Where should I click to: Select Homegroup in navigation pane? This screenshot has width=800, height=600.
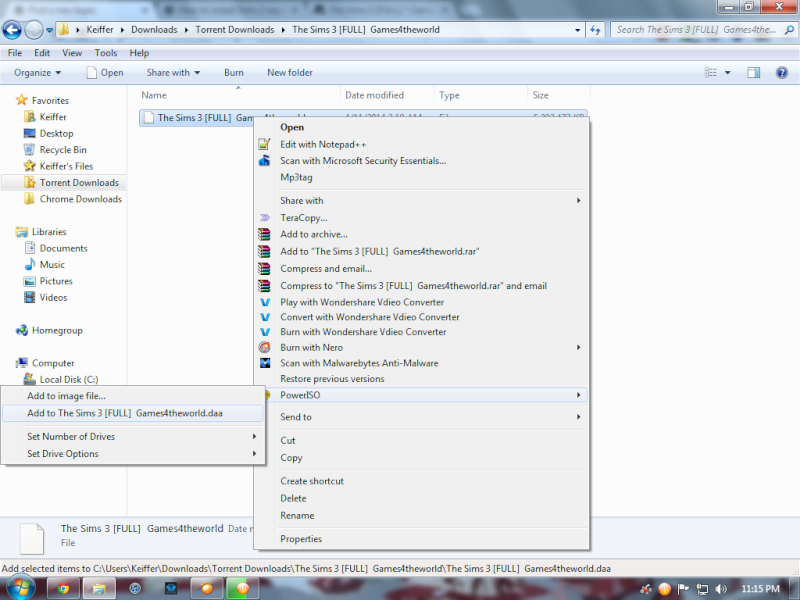57,331
